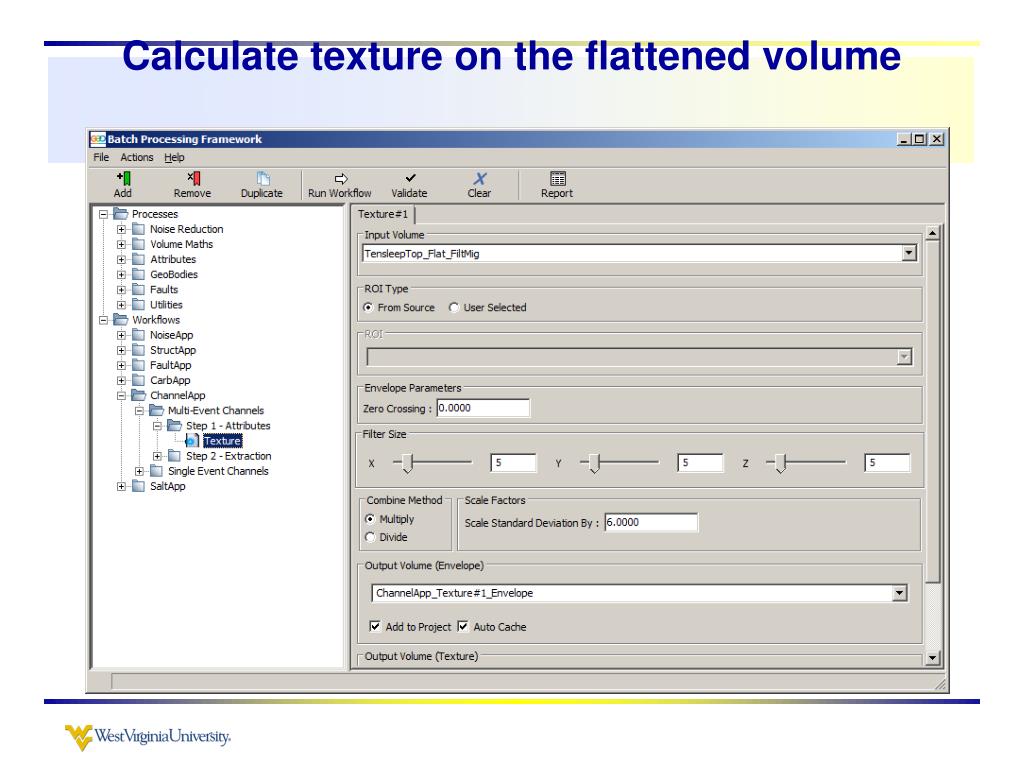This screenshot has width=1024, height=768.
Task: Click the Batch Processing Framework title icon
Action: (98, 138)
